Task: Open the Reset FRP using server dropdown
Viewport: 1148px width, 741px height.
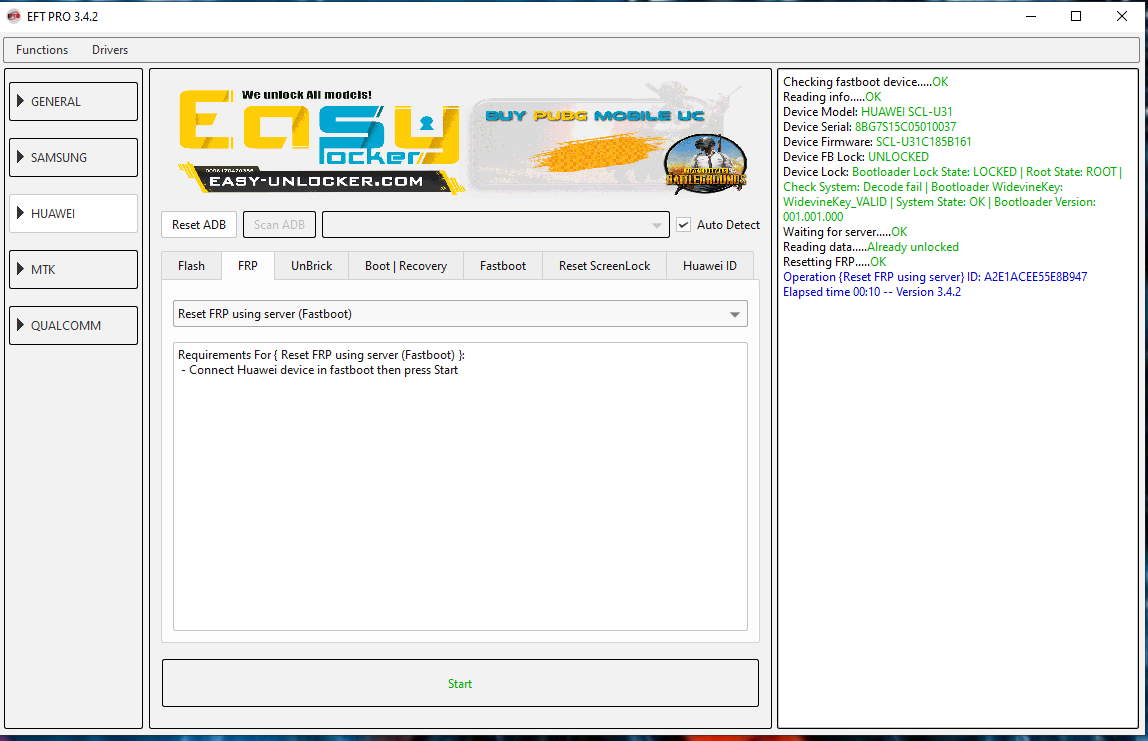Action: tap(460, 313)
